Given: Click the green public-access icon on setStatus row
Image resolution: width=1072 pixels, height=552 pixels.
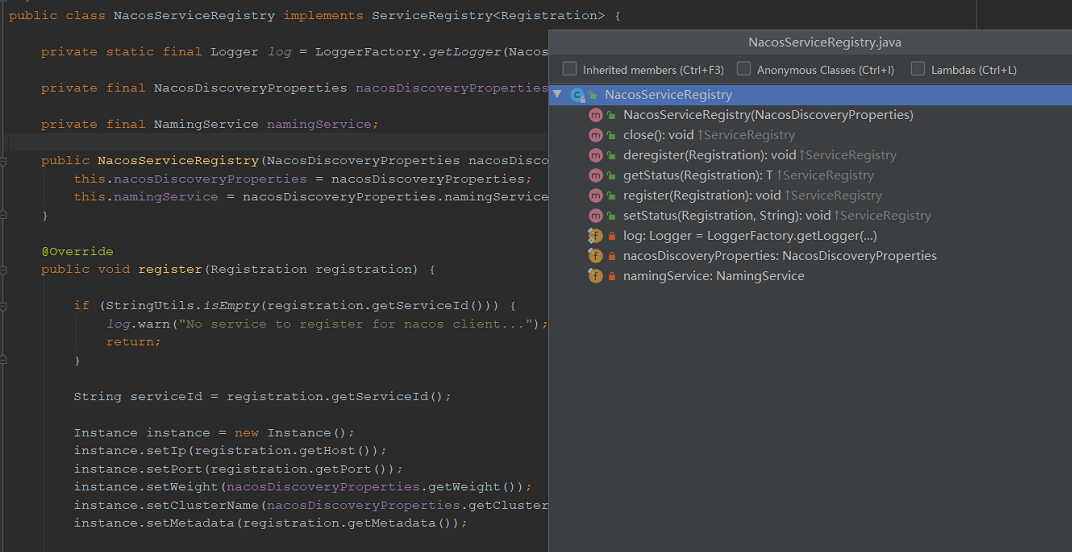Looking at the screenshot, I should [x=612, y=216].
